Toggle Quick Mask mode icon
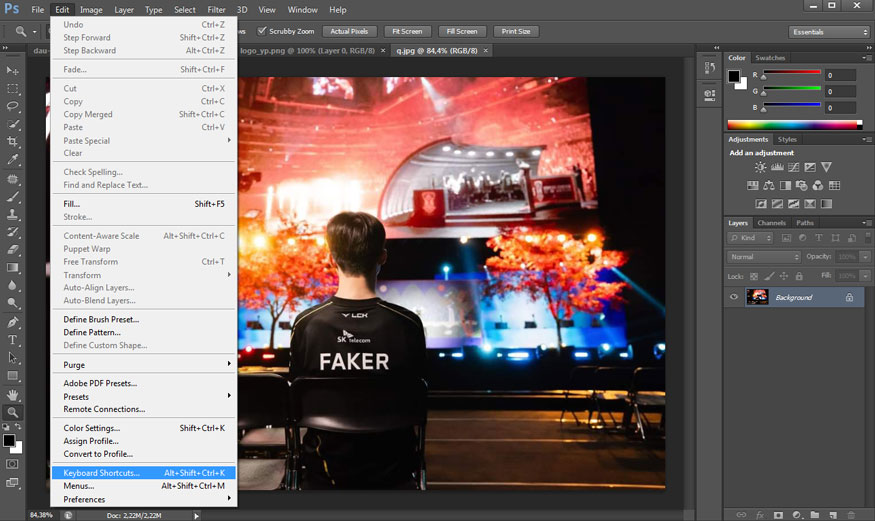This screenshot has height=521, width=875. pyautogui.click(x=13, y=464)
